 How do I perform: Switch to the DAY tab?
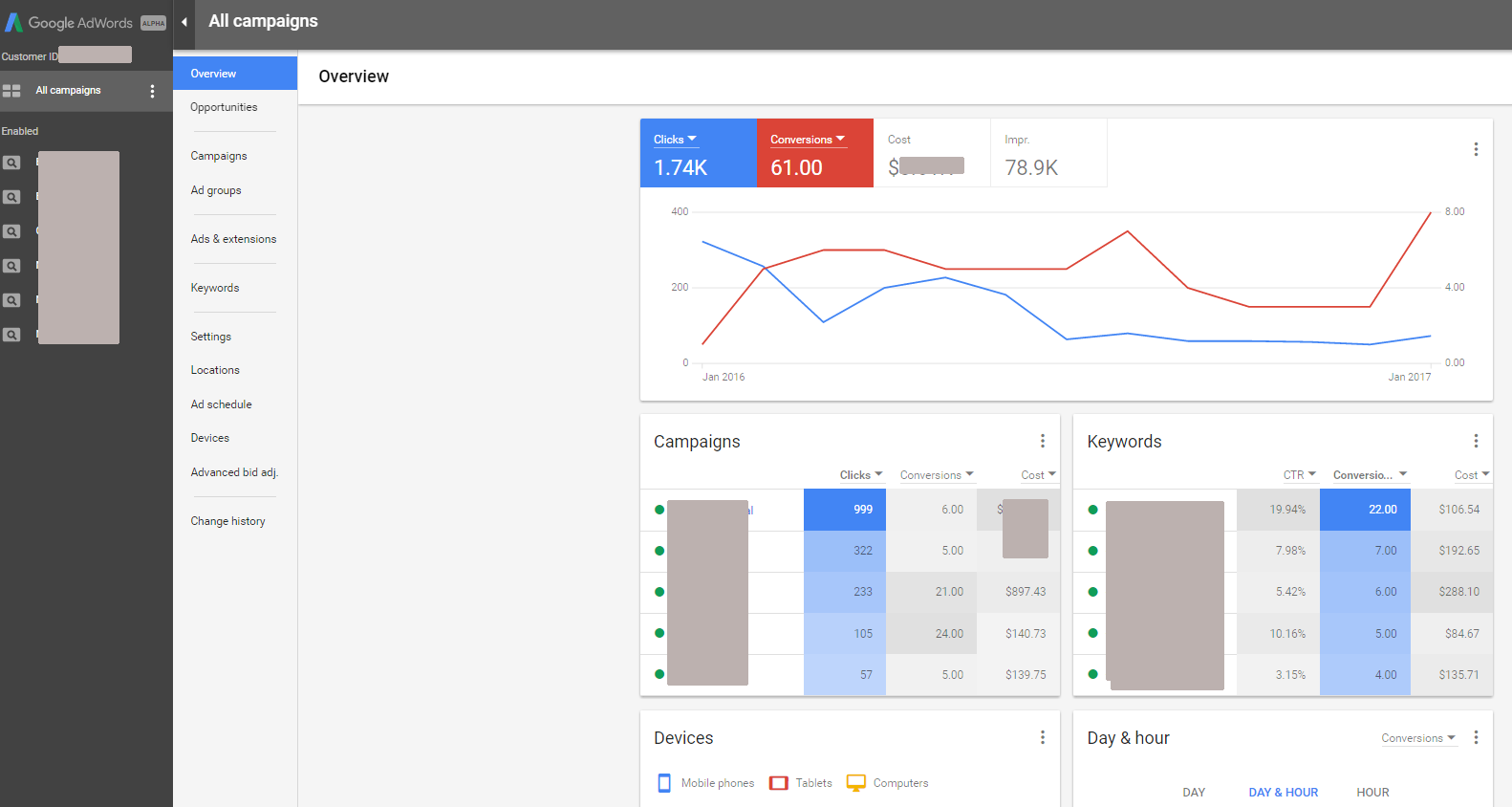[1194, 793]
